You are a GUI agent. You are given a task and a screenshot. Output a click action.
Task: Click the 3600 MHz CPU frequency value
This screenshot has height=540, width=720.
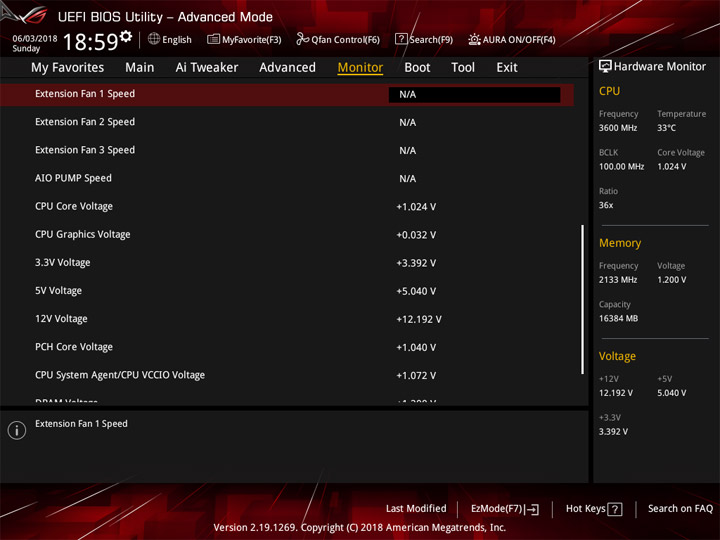(618, 128)
